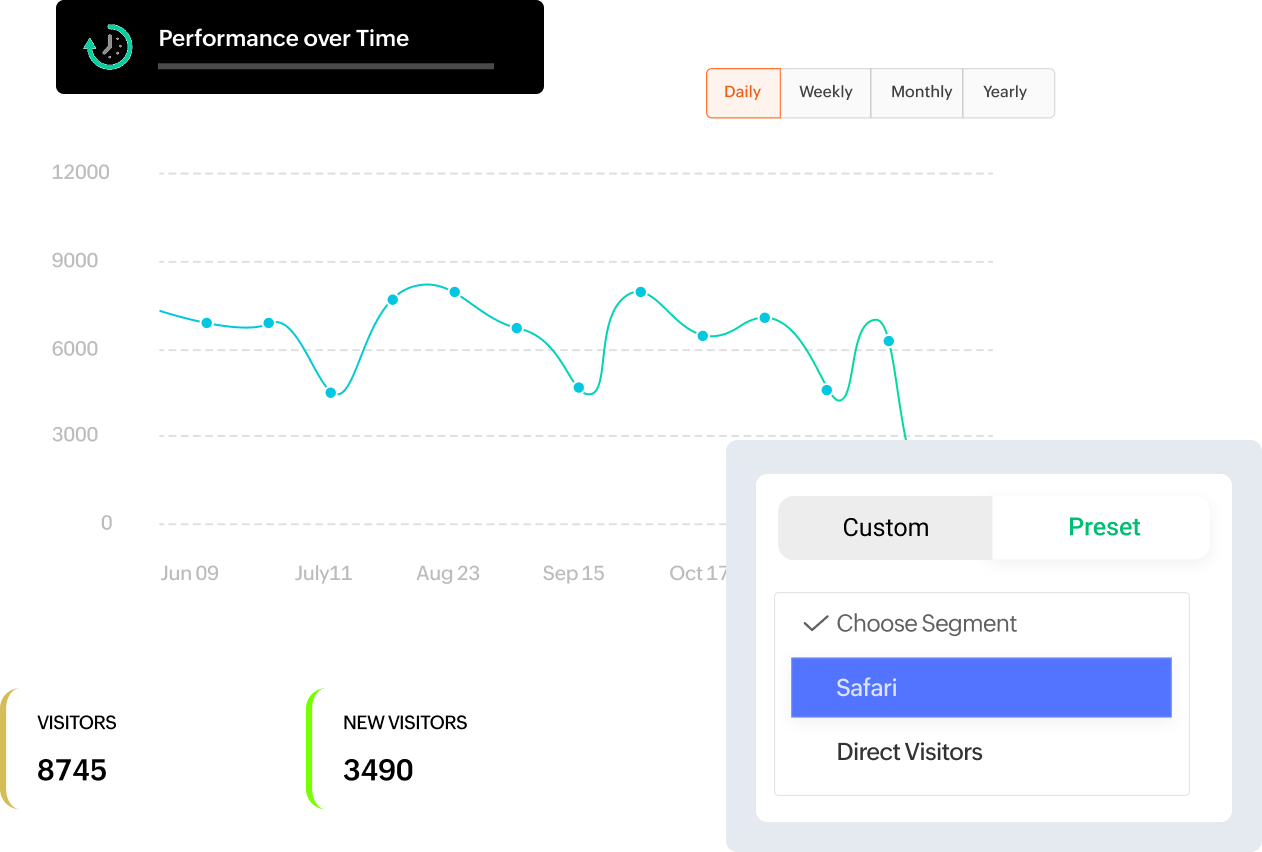Click the Aug 23 axis label
Screen dimensions: 1262x852
448,573
